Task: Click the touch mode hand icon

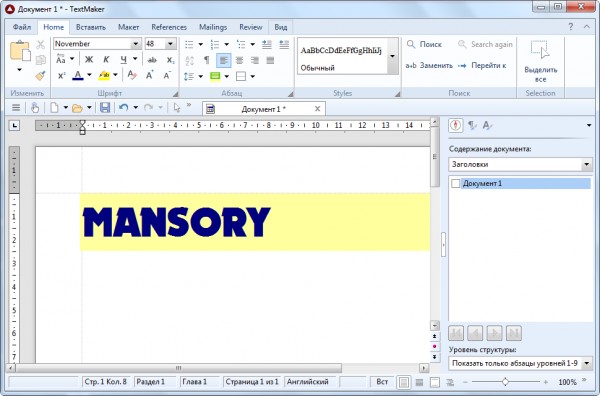Action: [x=35, y=108]
